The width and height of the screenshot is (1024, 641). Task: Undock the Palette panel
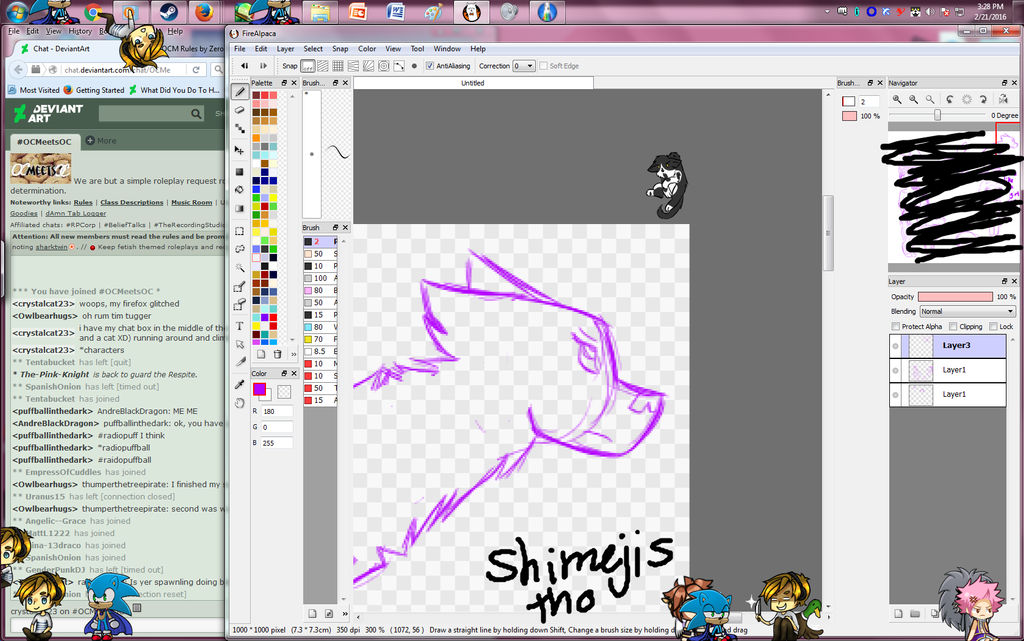coord(284,83)
